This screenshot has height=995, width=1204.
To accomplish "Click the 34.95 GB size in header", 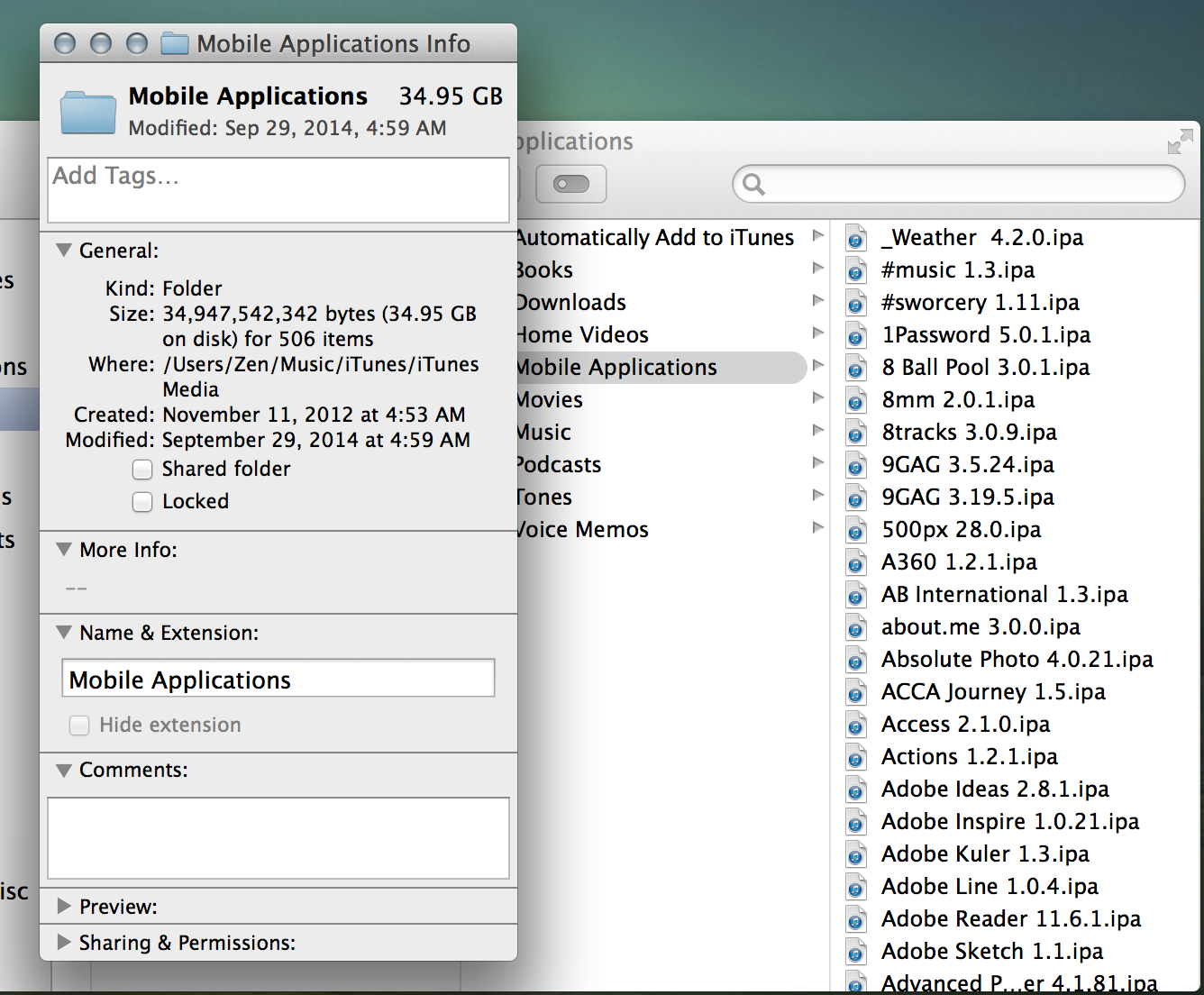I will [x=451, y=96].
